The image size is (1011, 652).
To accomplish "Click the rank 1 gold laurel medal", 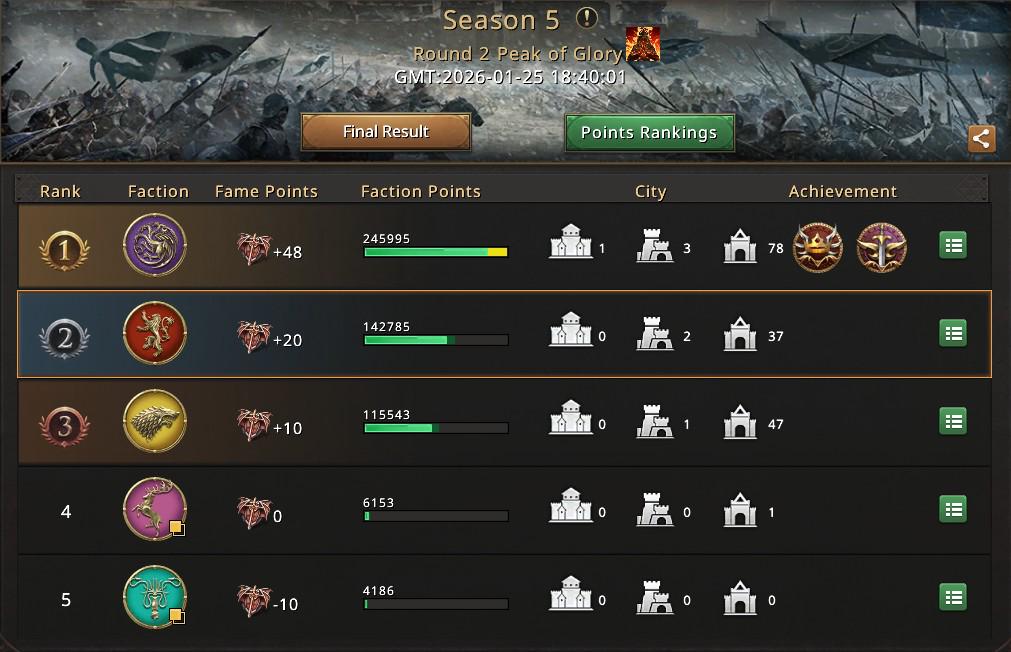I will coord(64,250).
